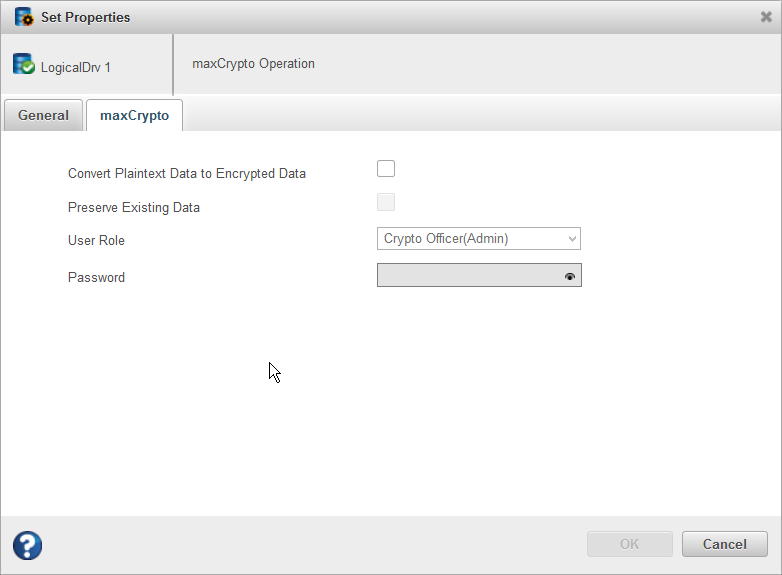Click the LogicalDrv 1 drive icon
The image size is (782, 575).
tap(24, 65)
